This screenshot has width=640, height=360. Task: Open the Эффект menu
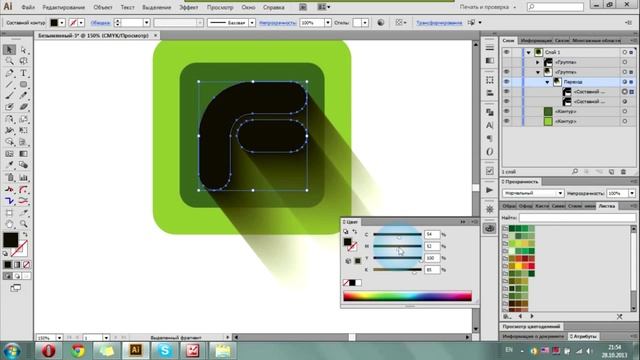coord(189,7)
